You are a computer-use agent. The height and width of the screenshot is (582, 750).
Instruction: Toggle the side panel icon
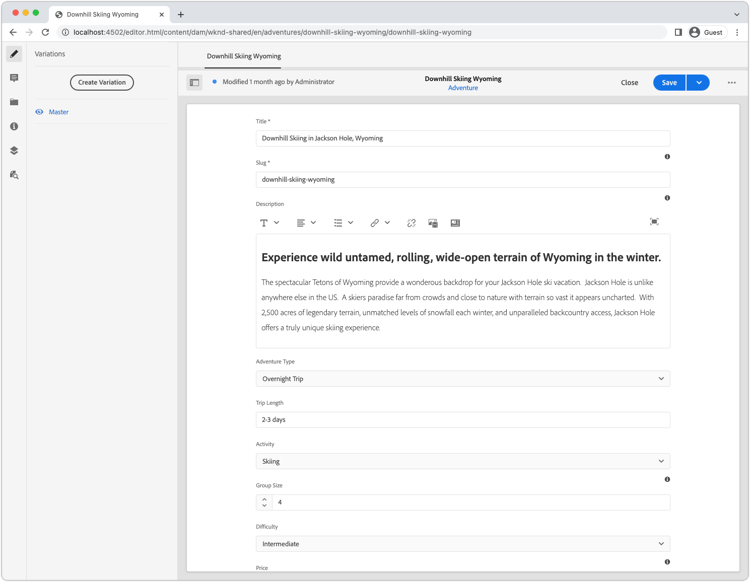[194, 82]
